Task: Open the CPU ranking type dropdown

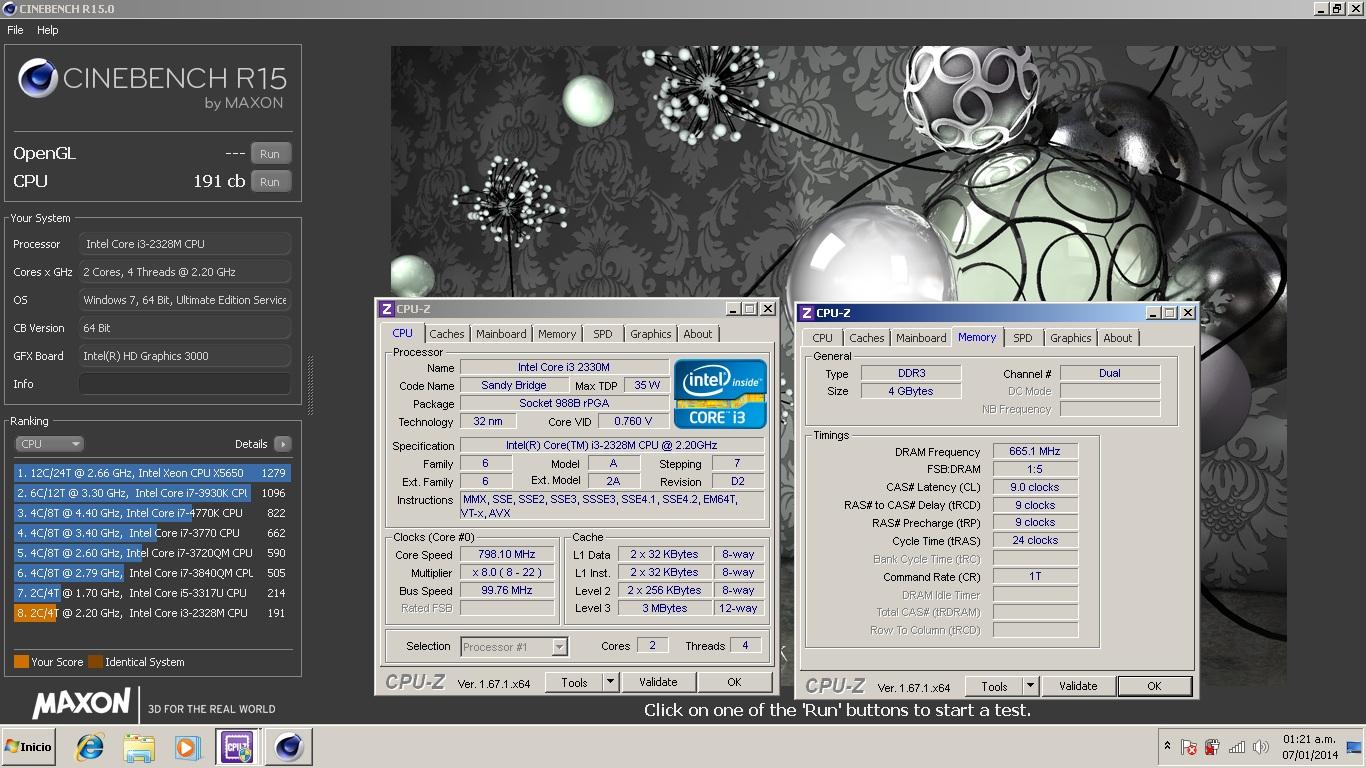Action: point(49,444)
